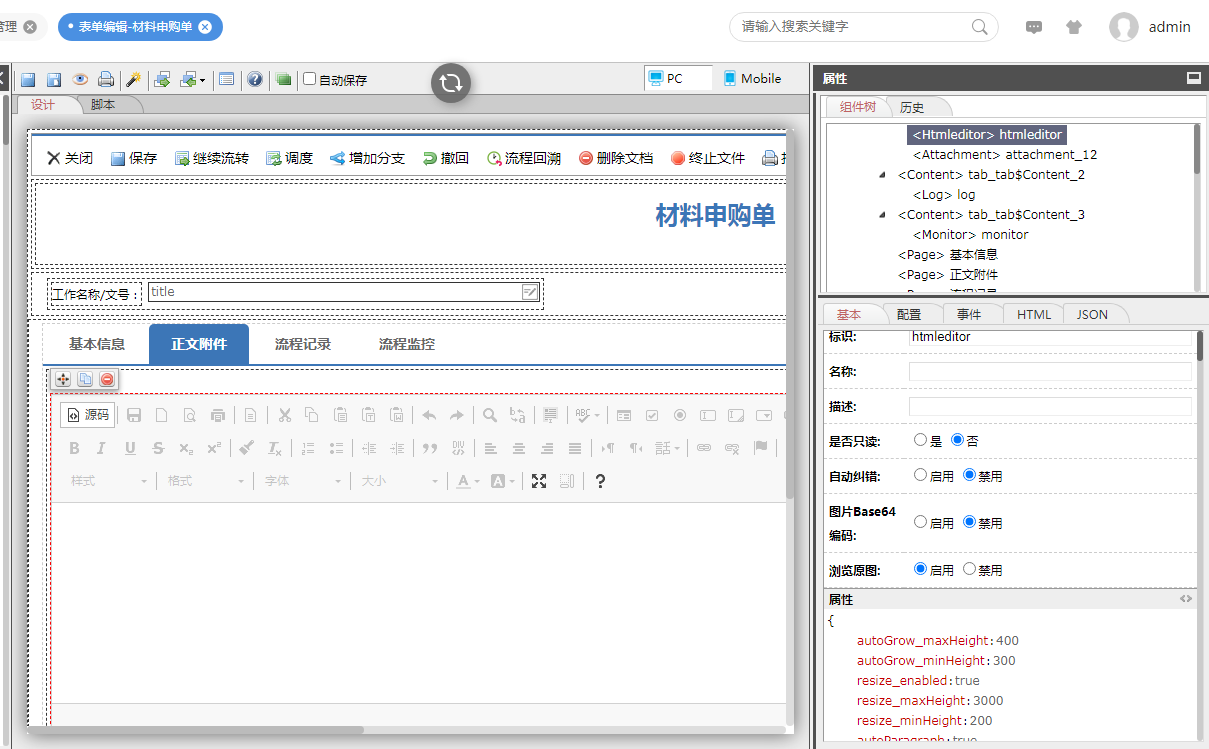Click the magic wand icon
This screenshot has width=1209, height=749.
(x=132, y=79)
